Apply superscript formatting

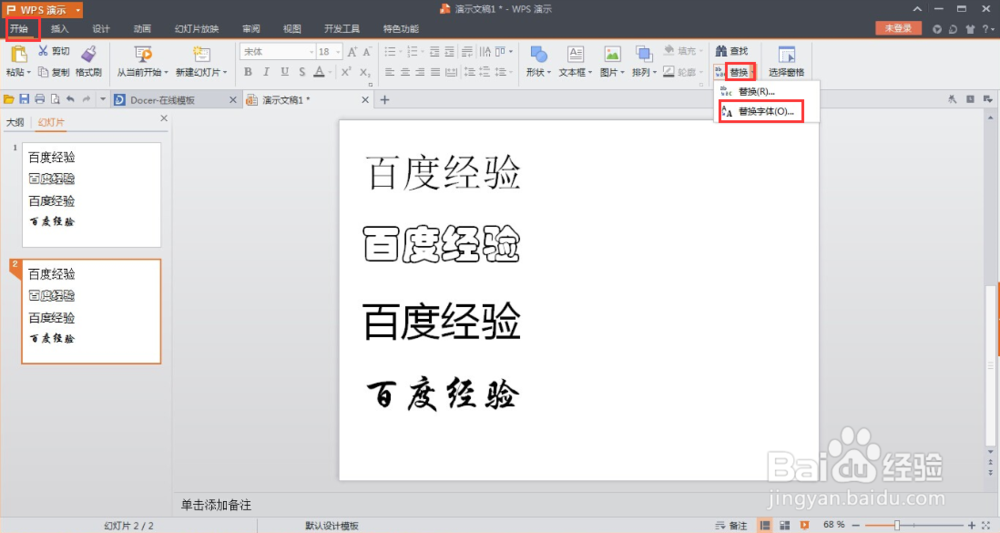(x=346, y=72)
